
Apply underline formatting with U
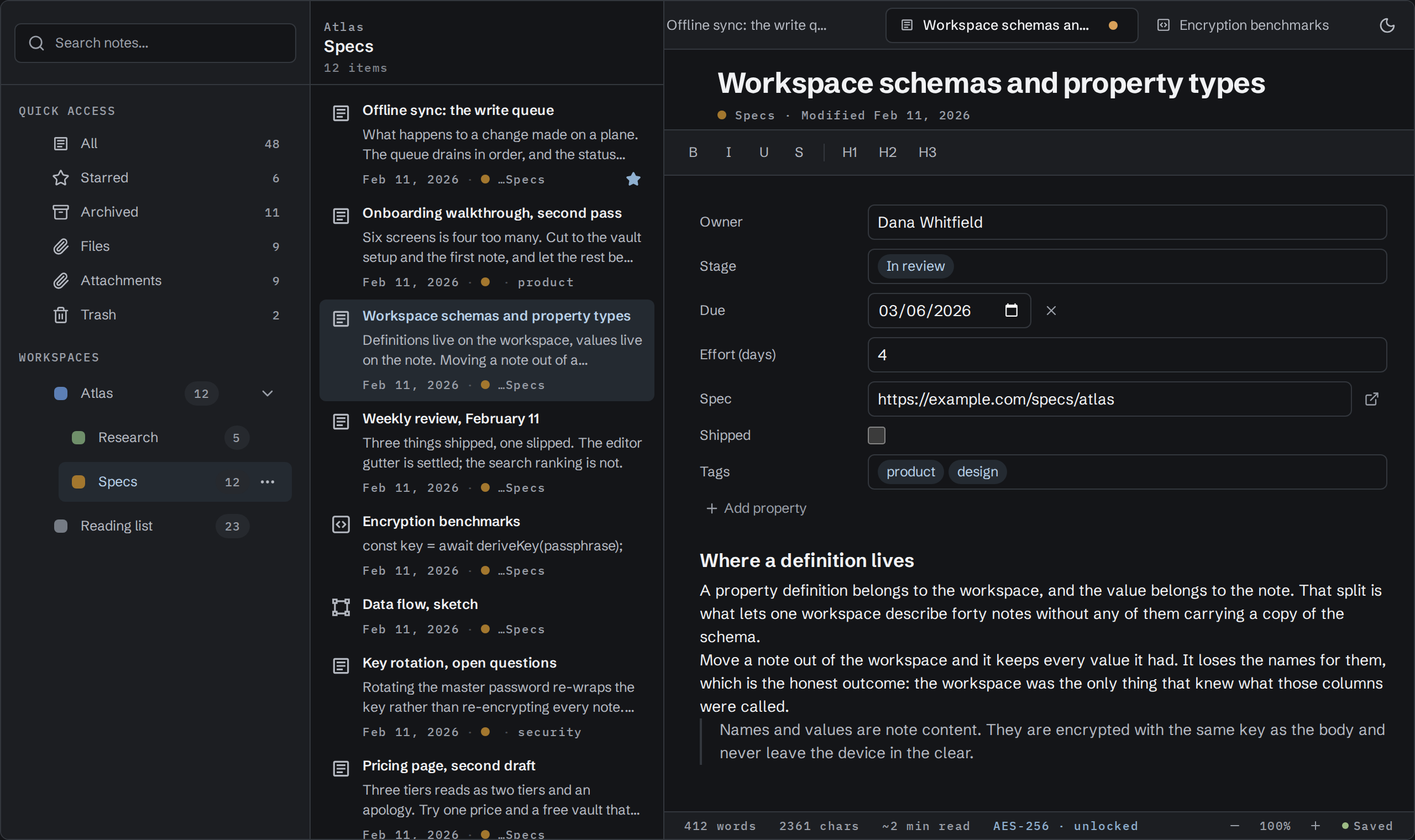coord(763,153)
